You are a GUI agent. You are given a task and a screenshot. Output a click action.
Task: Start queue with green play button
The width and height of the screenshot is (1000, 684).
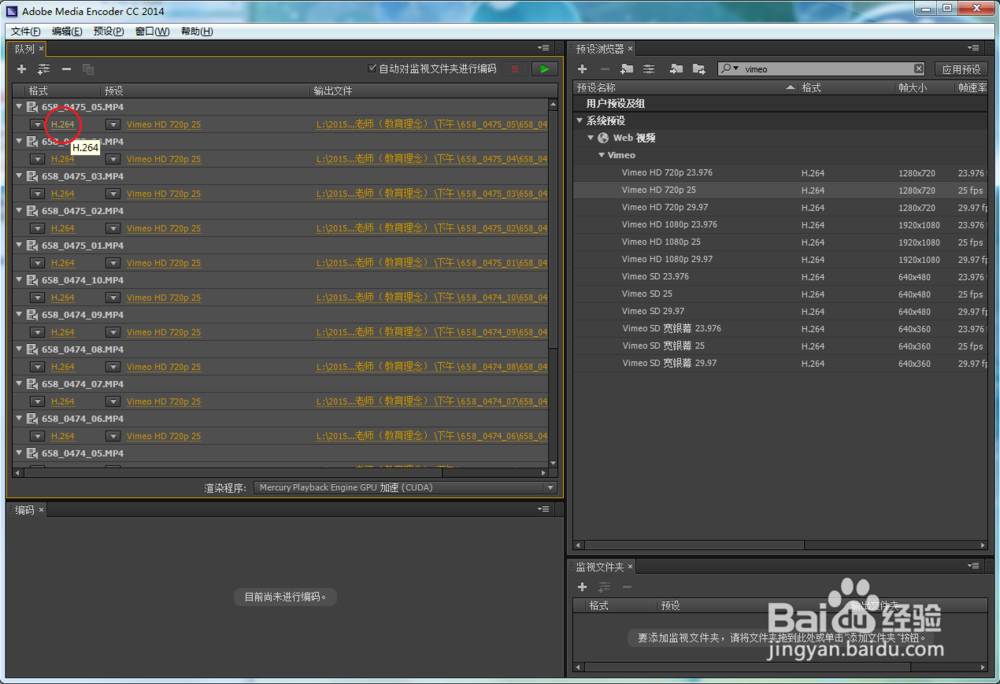click(x=544, y=69)
